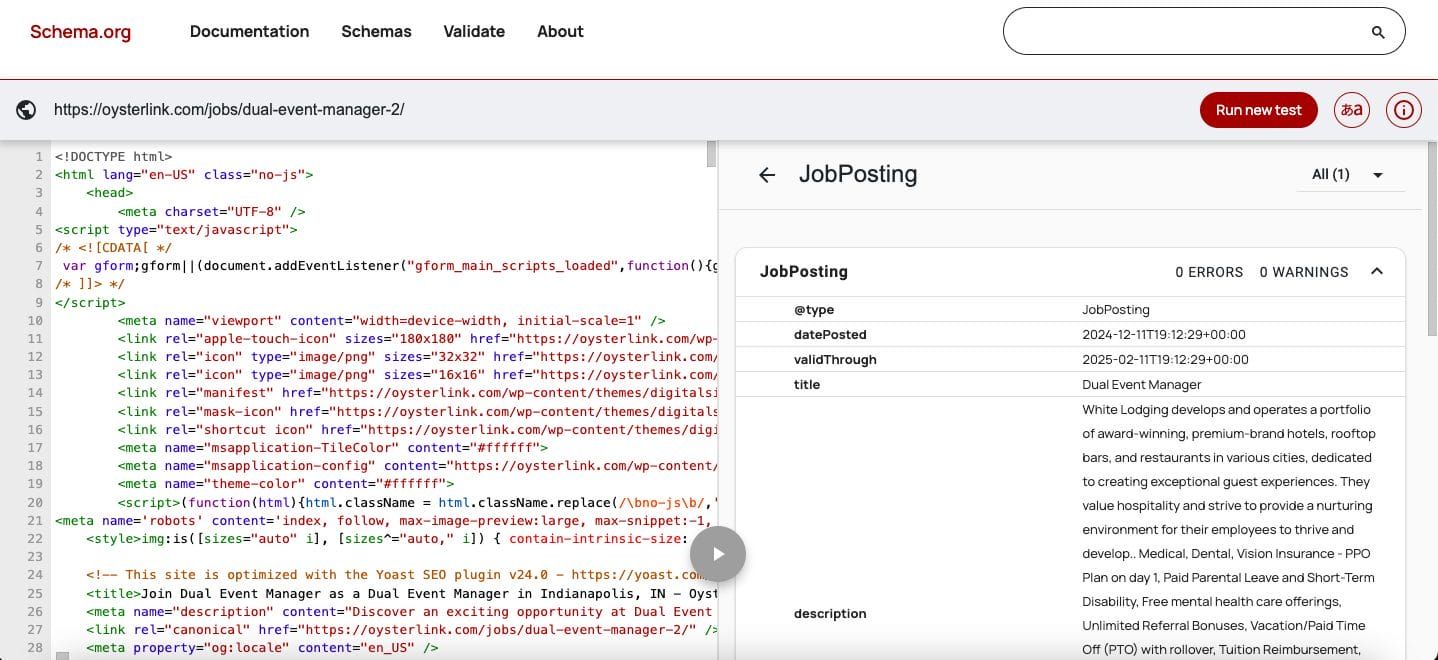Click the theme-color meta tag line
The height and width of the screenshot is (660, 1438).
pyautogui.click(x=286, y=484)
